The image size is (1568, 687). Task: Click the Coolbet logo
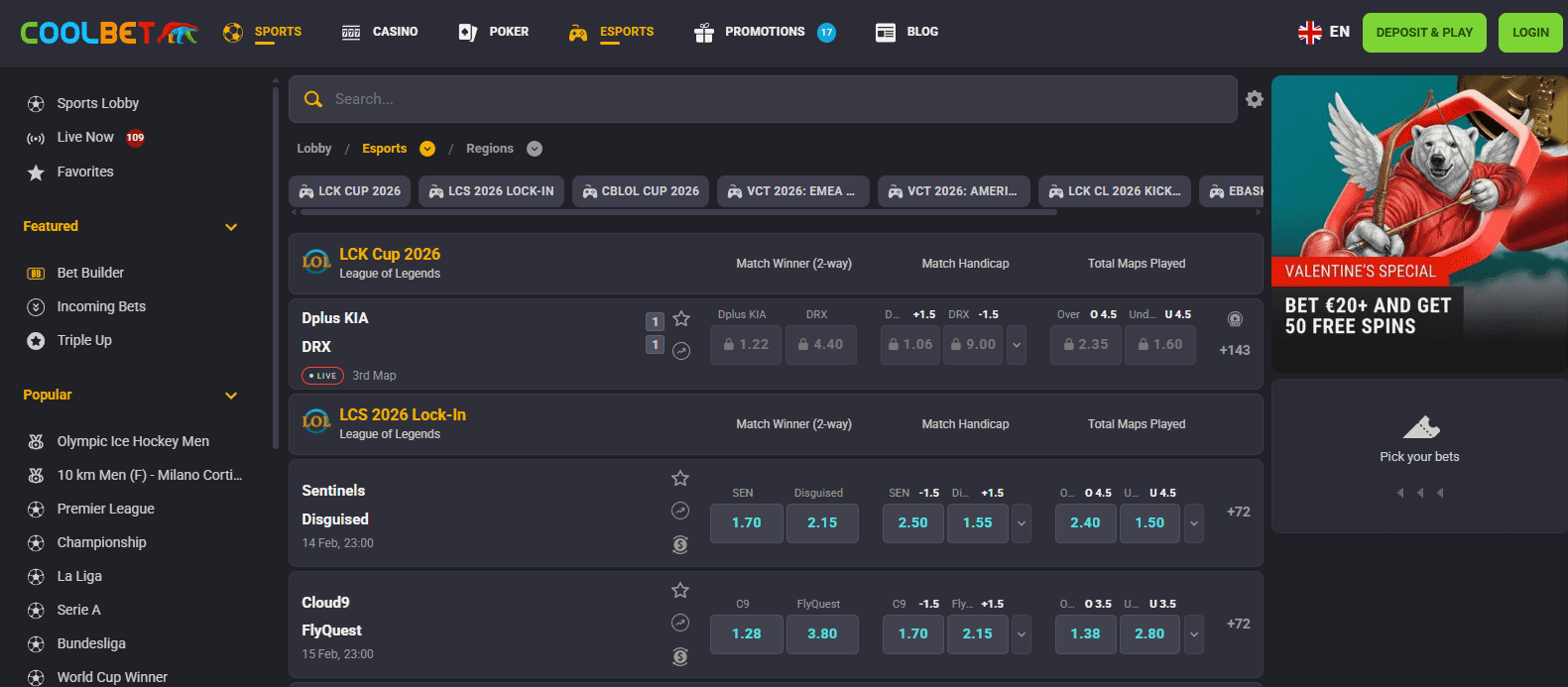[x=109, y=33]
